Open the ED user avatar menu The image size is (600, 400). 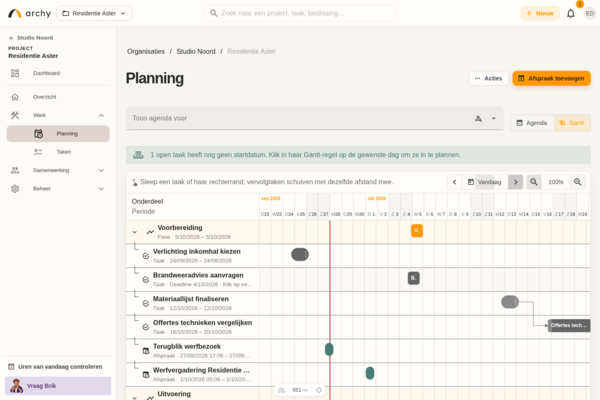tap(590, 13)
